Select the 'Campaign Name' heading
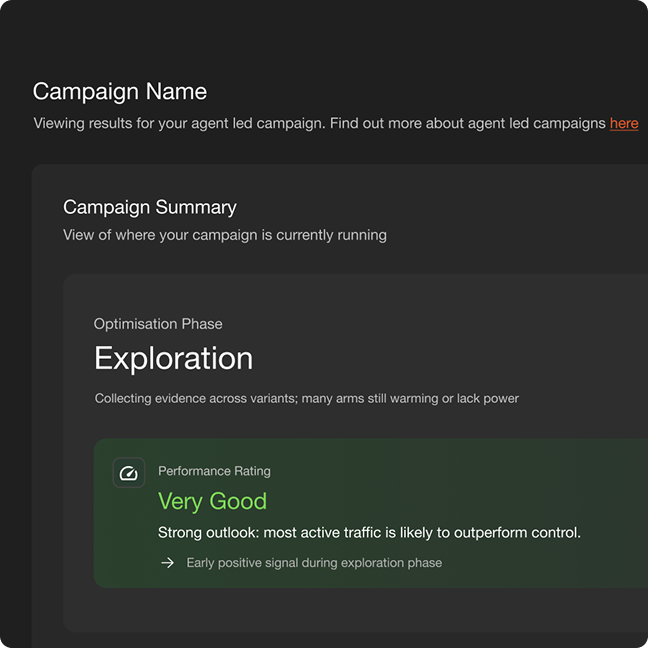This screenshot has height=648, width=648. [x=120, y=91]
